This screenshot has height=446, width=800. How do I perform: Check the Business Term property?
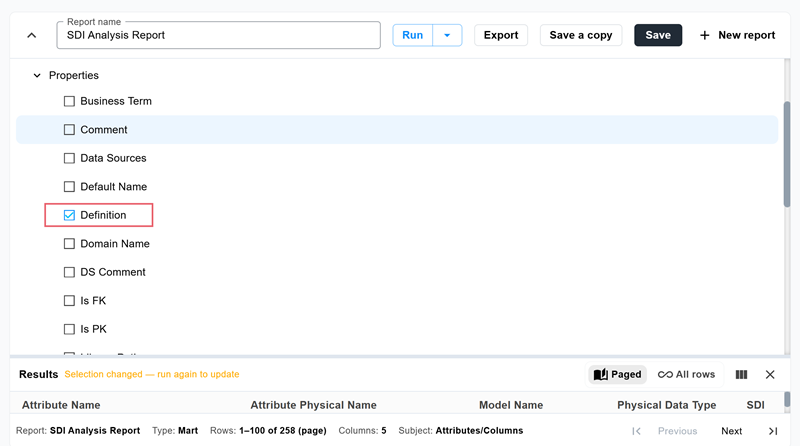(x=69, y=101)
